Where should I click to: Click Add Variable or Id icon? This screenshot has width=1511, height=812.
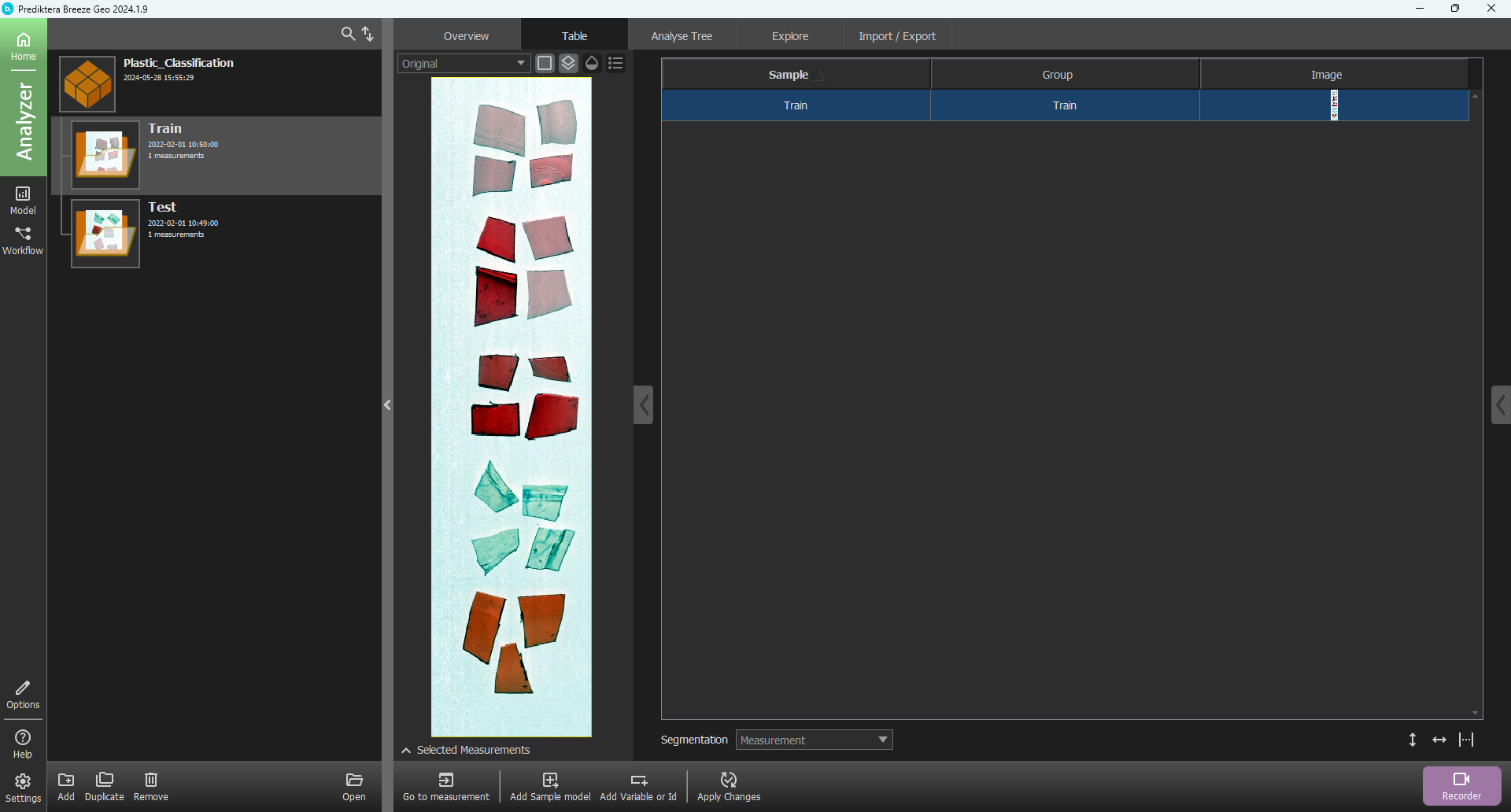(x=638, y=780)
